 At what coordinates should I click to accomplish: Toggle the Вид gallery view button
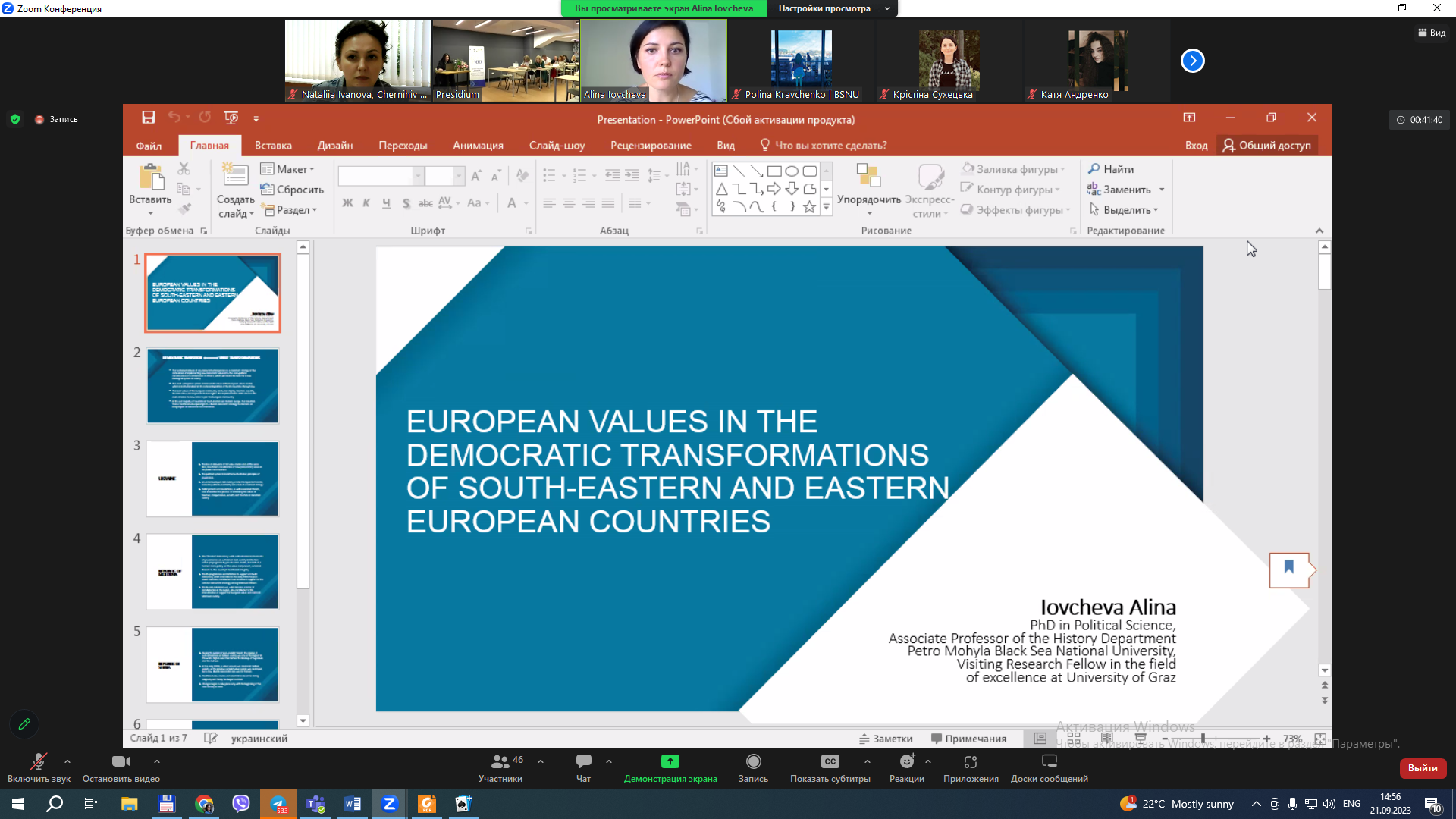pos(1432,33)
